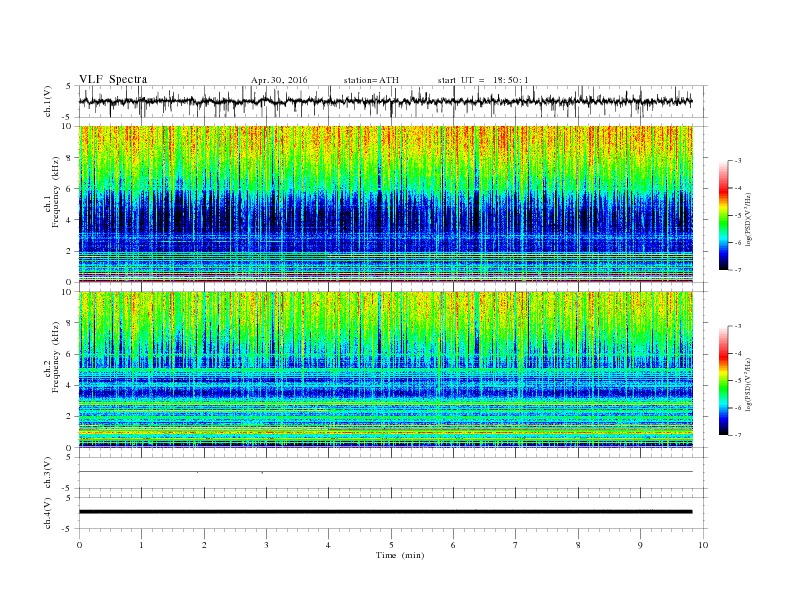Click time axis tick label '6'
The image size is (792, 612).
pos(453,545)
